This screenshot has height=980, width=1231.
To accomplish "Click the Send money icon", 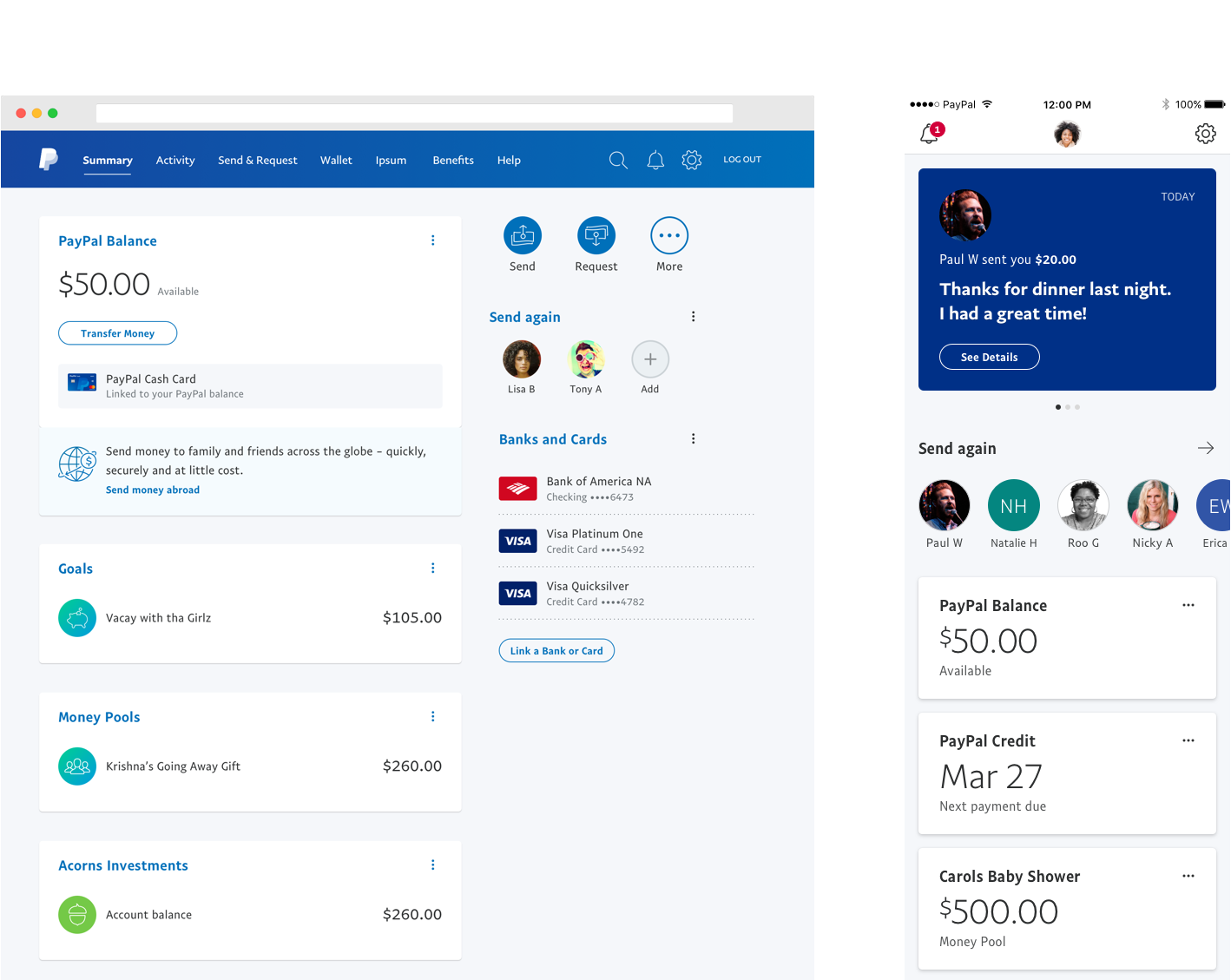I will point(522,235).
